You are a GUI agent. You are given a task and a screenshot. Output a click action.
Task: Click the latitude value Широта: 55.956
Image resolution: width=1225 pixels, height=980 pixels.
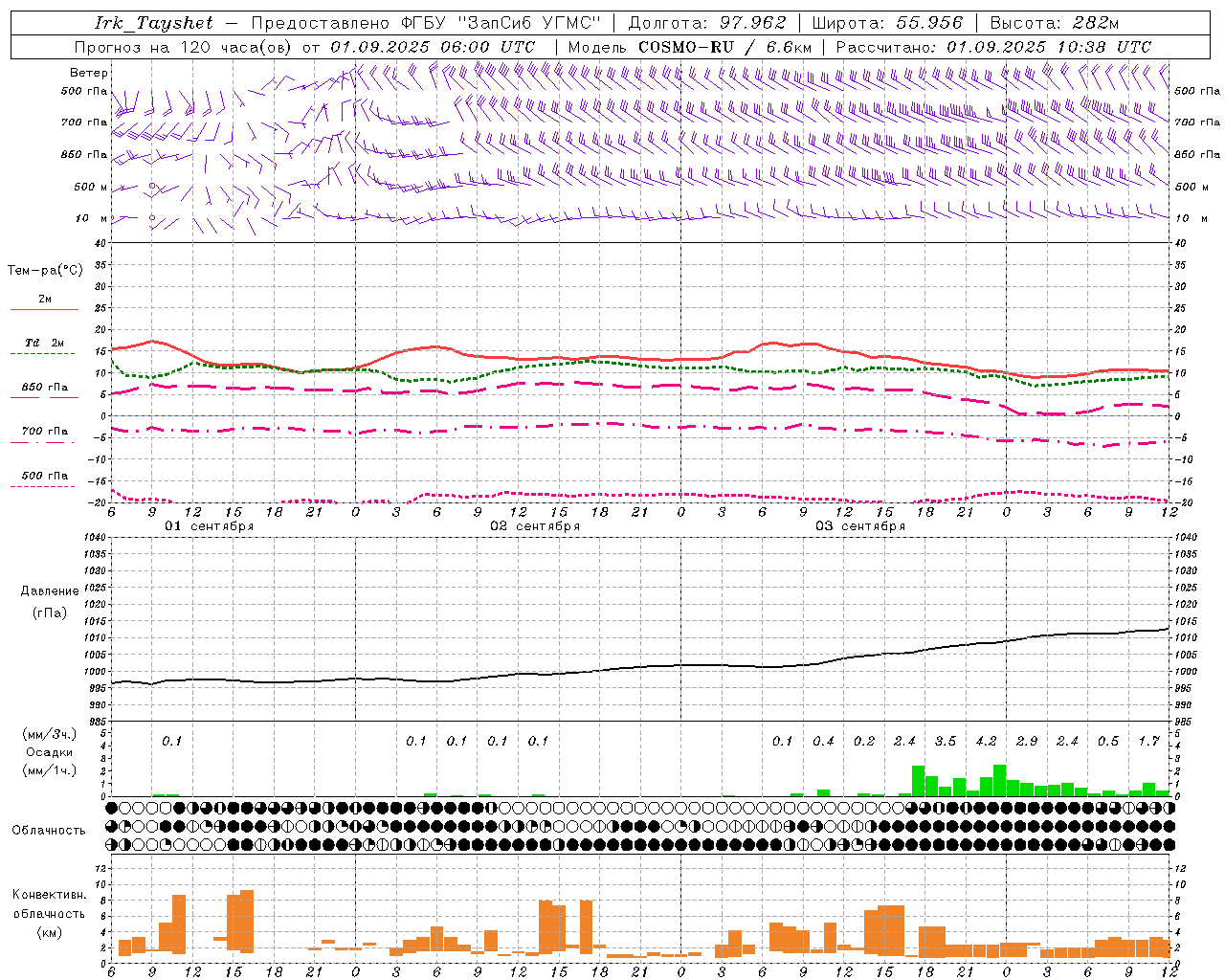pos(887,23)
